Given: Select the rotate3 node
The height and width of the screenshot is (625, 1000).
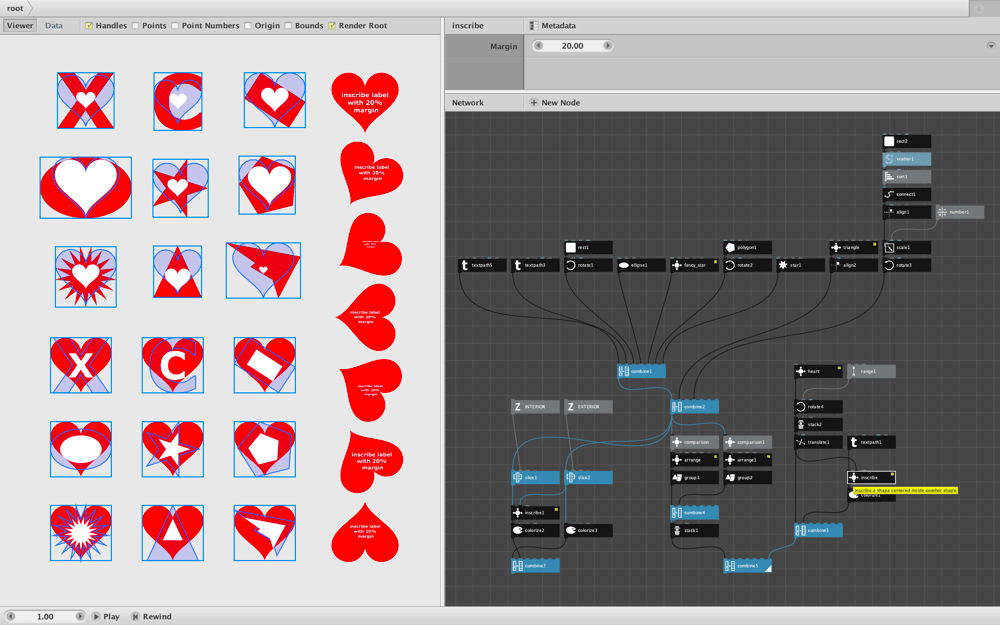Looking at the screenshot, I should point(906,265).
